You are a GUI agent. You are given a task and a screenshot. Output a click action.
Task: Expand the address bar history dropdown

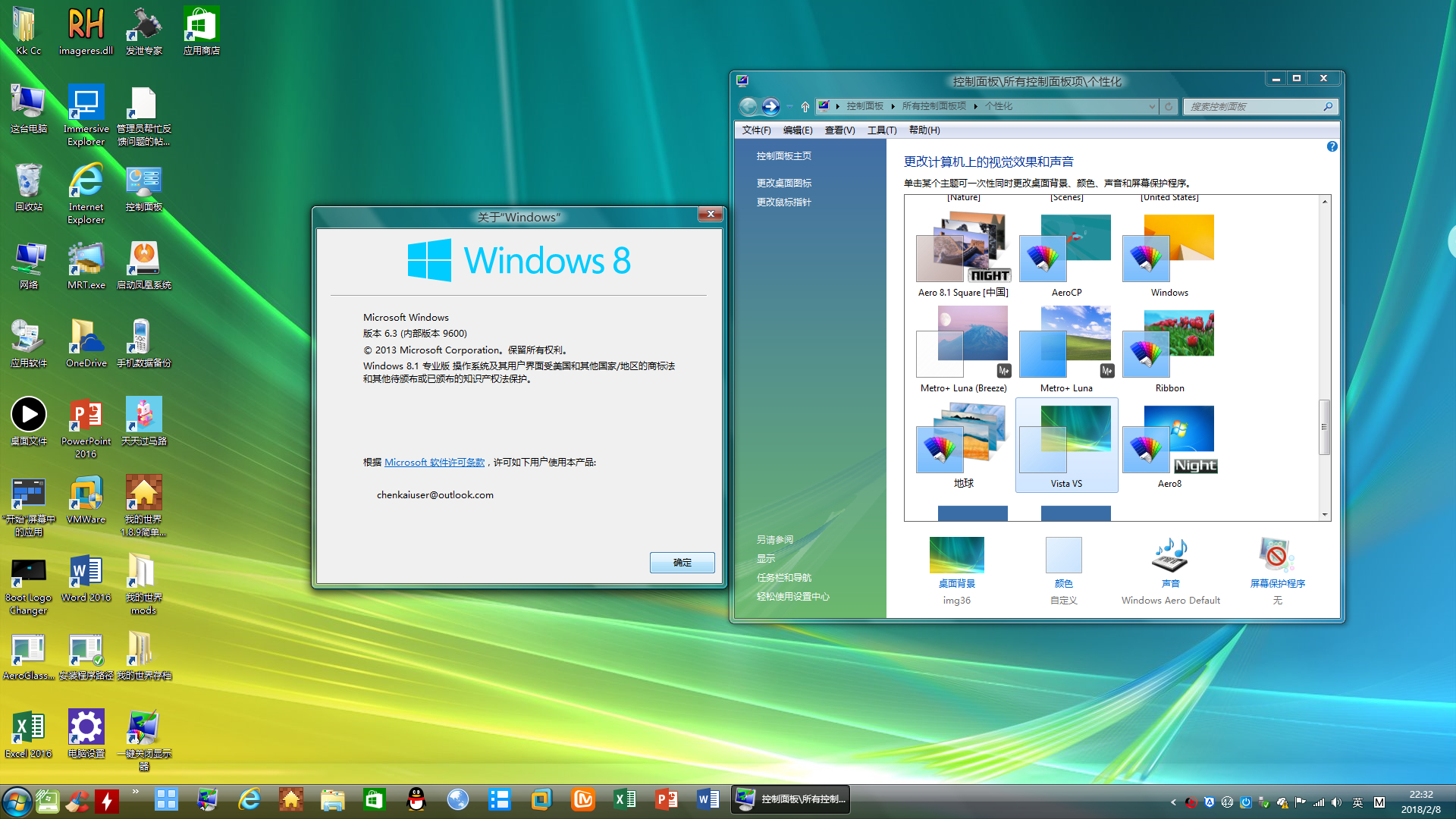point(1152,107)
